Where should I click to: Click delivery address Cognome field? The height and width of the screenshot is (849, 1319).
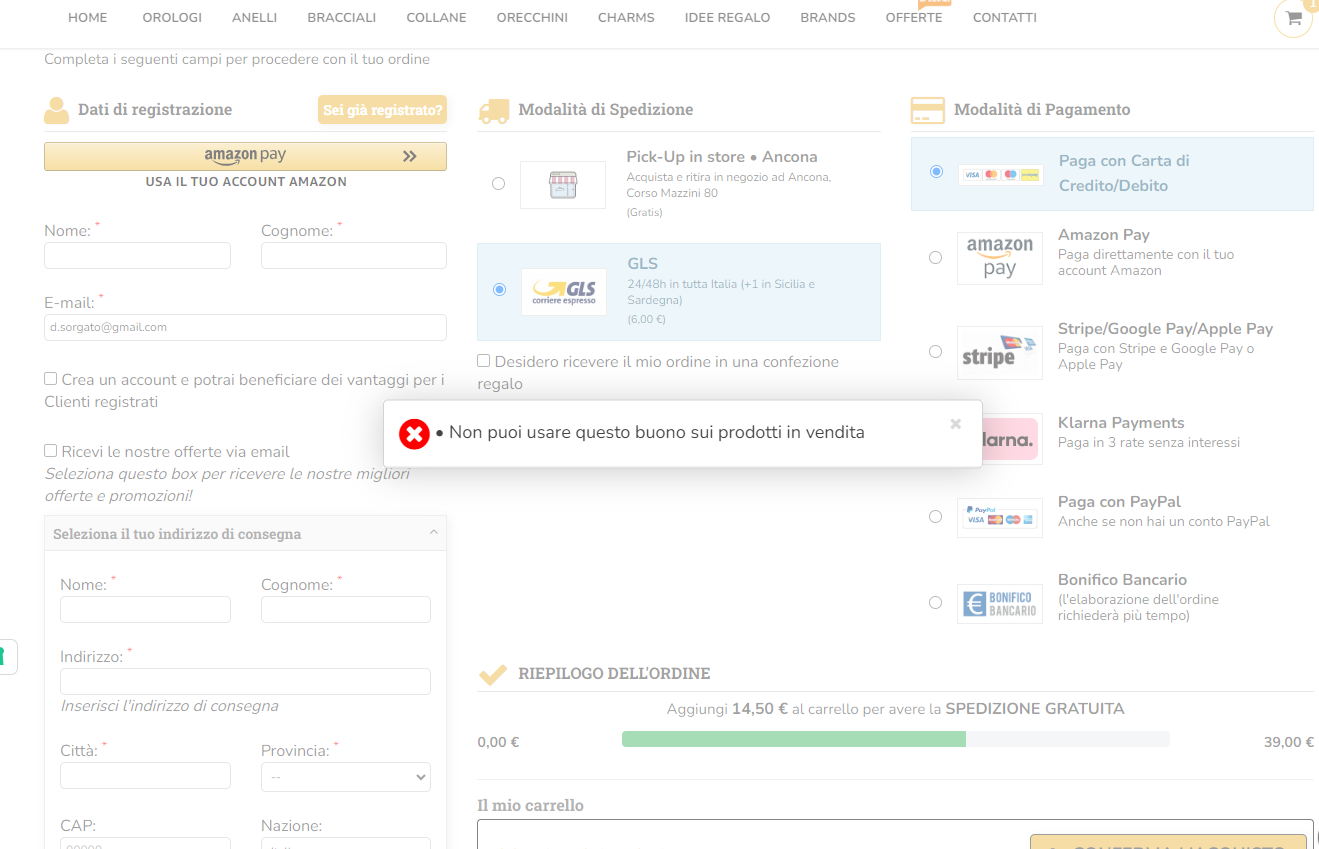tap(346, 610)
